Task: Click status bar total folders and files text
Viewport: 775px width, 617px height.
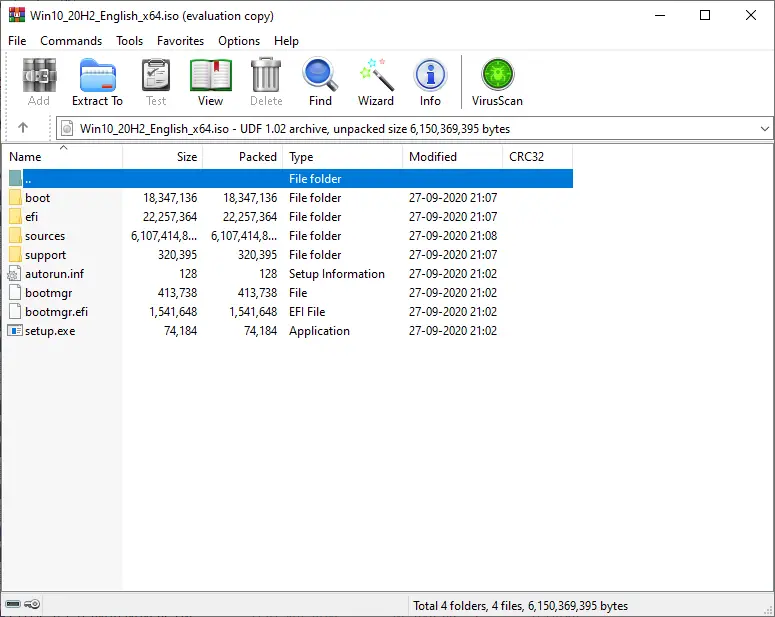Action: pos(520,606)
